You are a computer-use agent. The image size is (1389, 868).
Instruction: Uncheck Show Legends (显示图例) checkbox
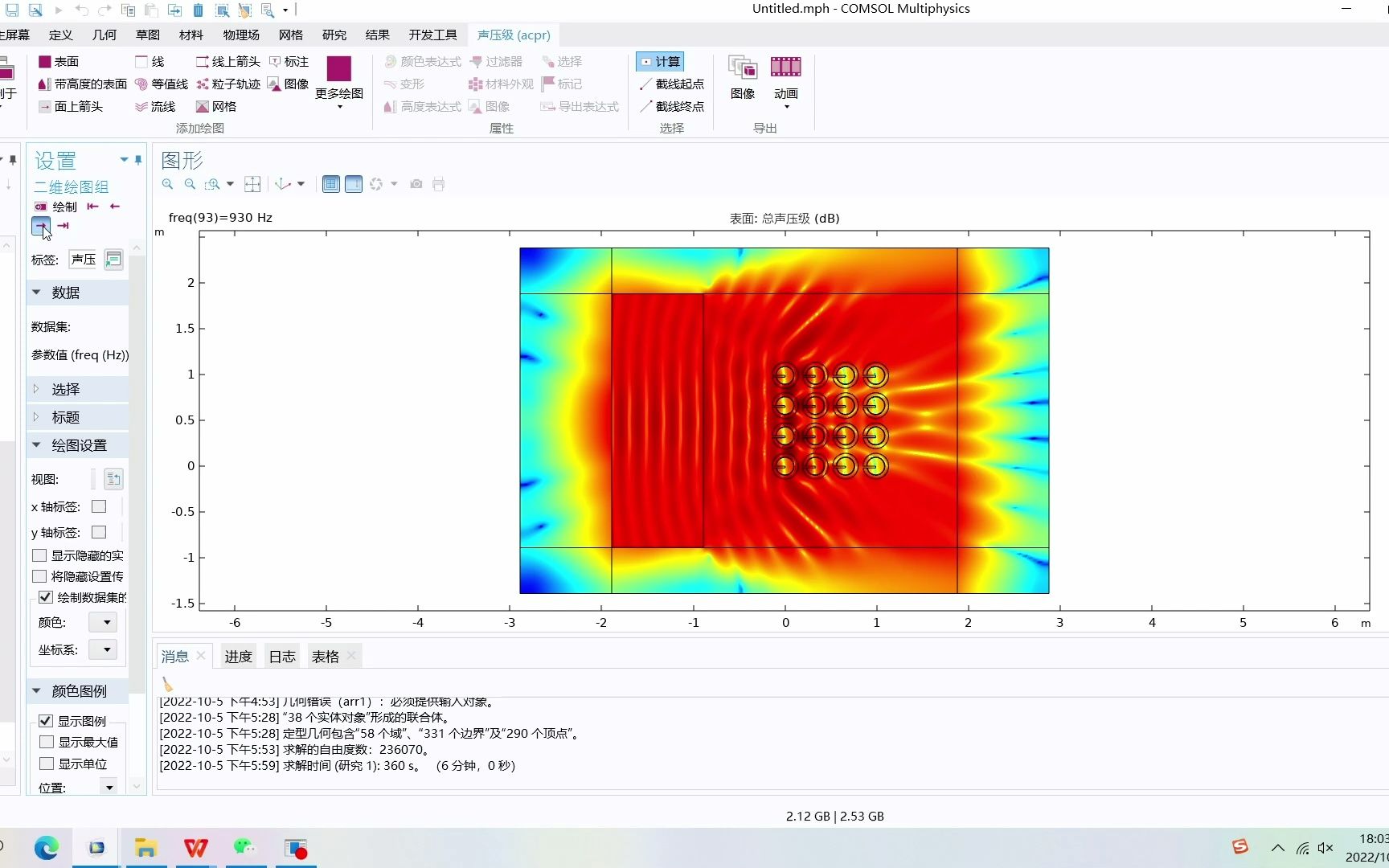[x=46, y=721]
